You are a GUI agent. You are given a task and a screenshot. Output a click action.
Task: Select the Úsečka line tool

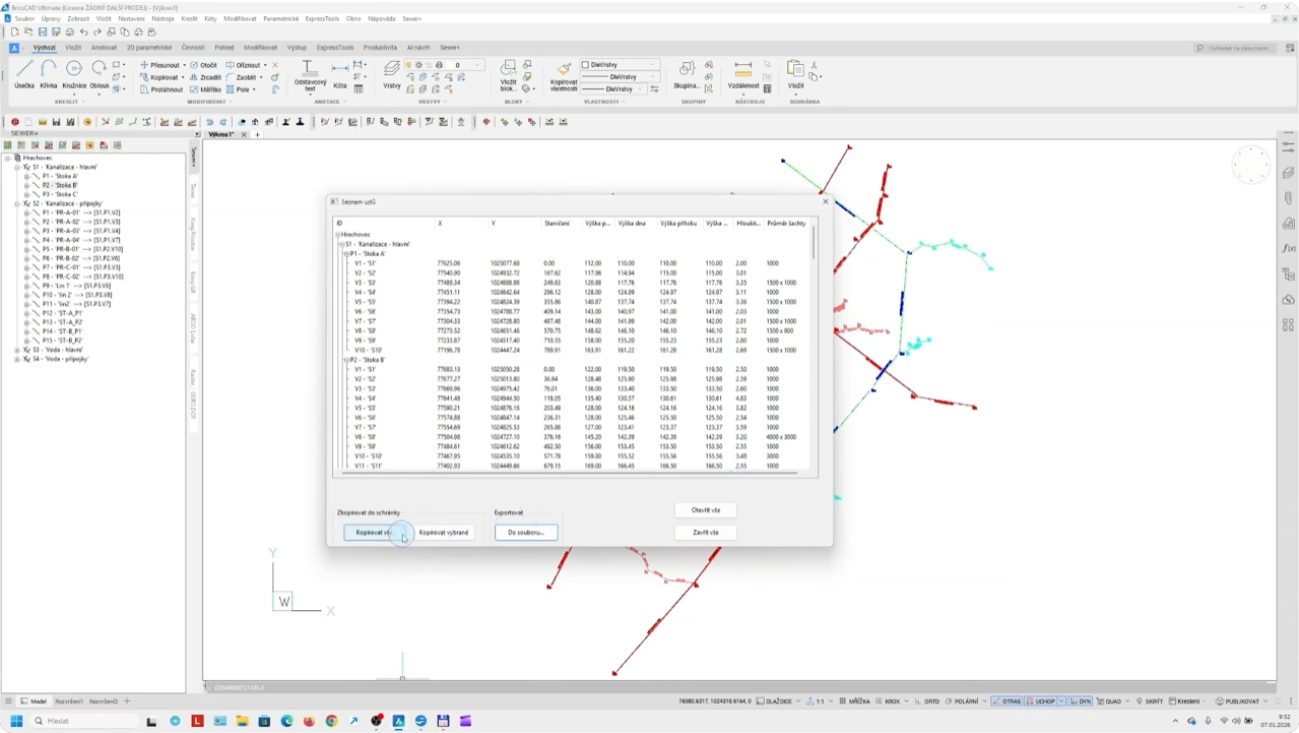24,74
